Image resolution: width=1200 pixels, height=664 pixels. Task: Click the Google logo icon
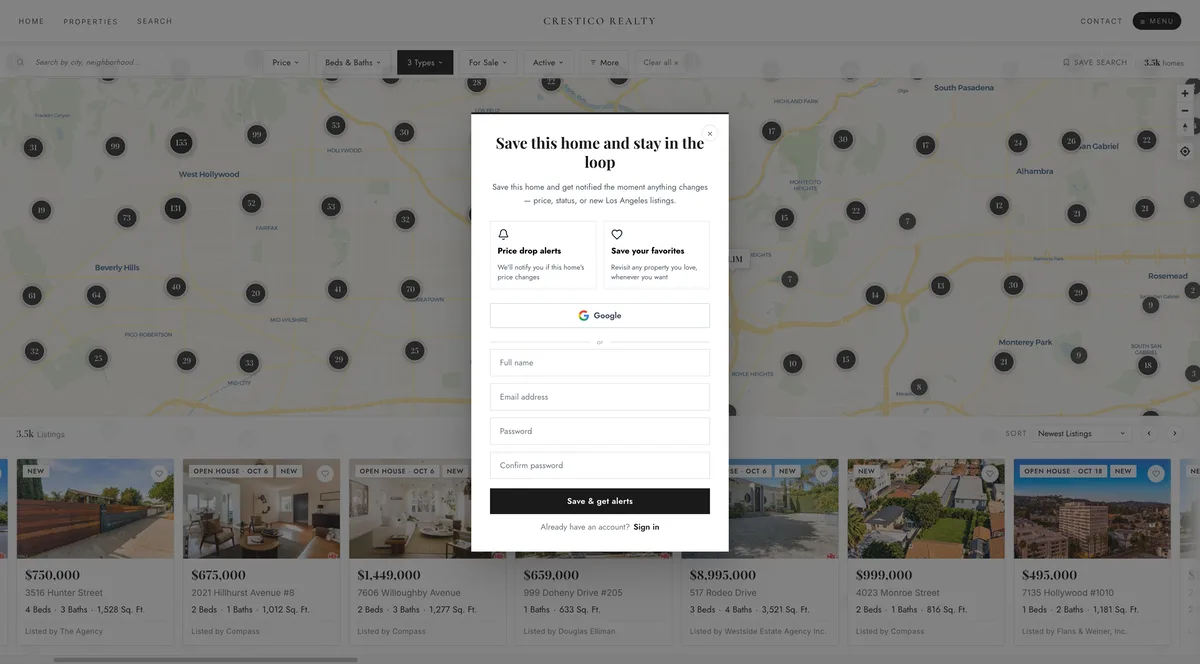click(x=583, y=315)
